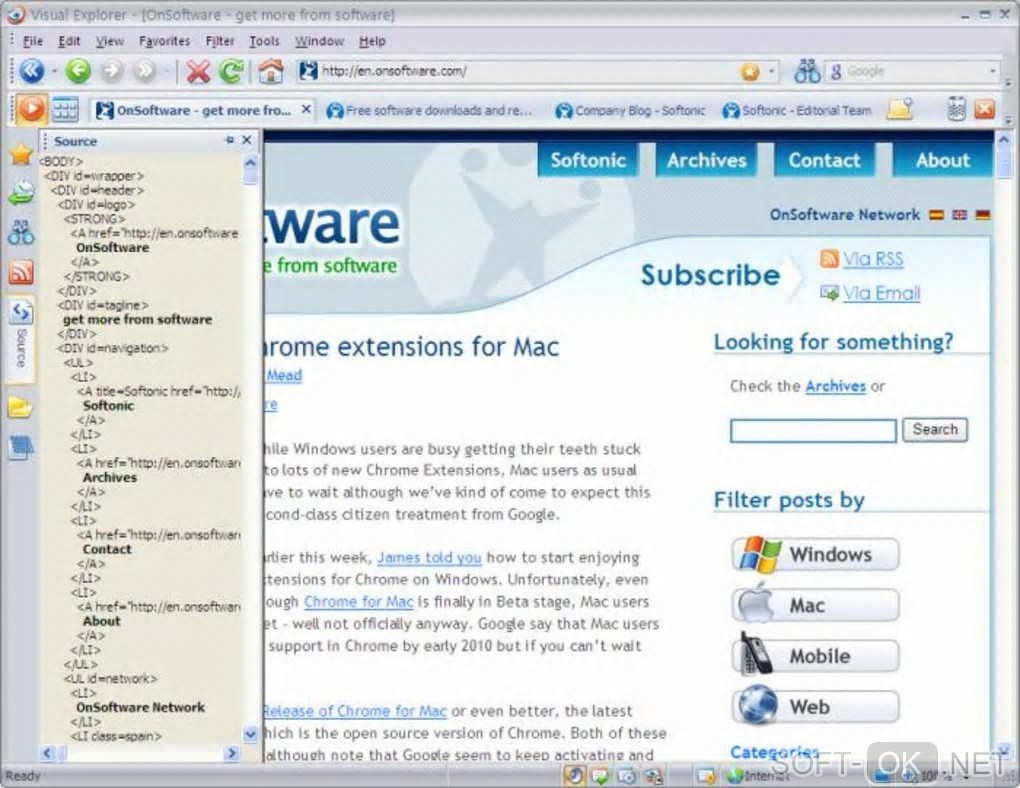This screenshot has height=788, width=1020.
Task: Click the green Back arrow
Action: click(78, 71)
